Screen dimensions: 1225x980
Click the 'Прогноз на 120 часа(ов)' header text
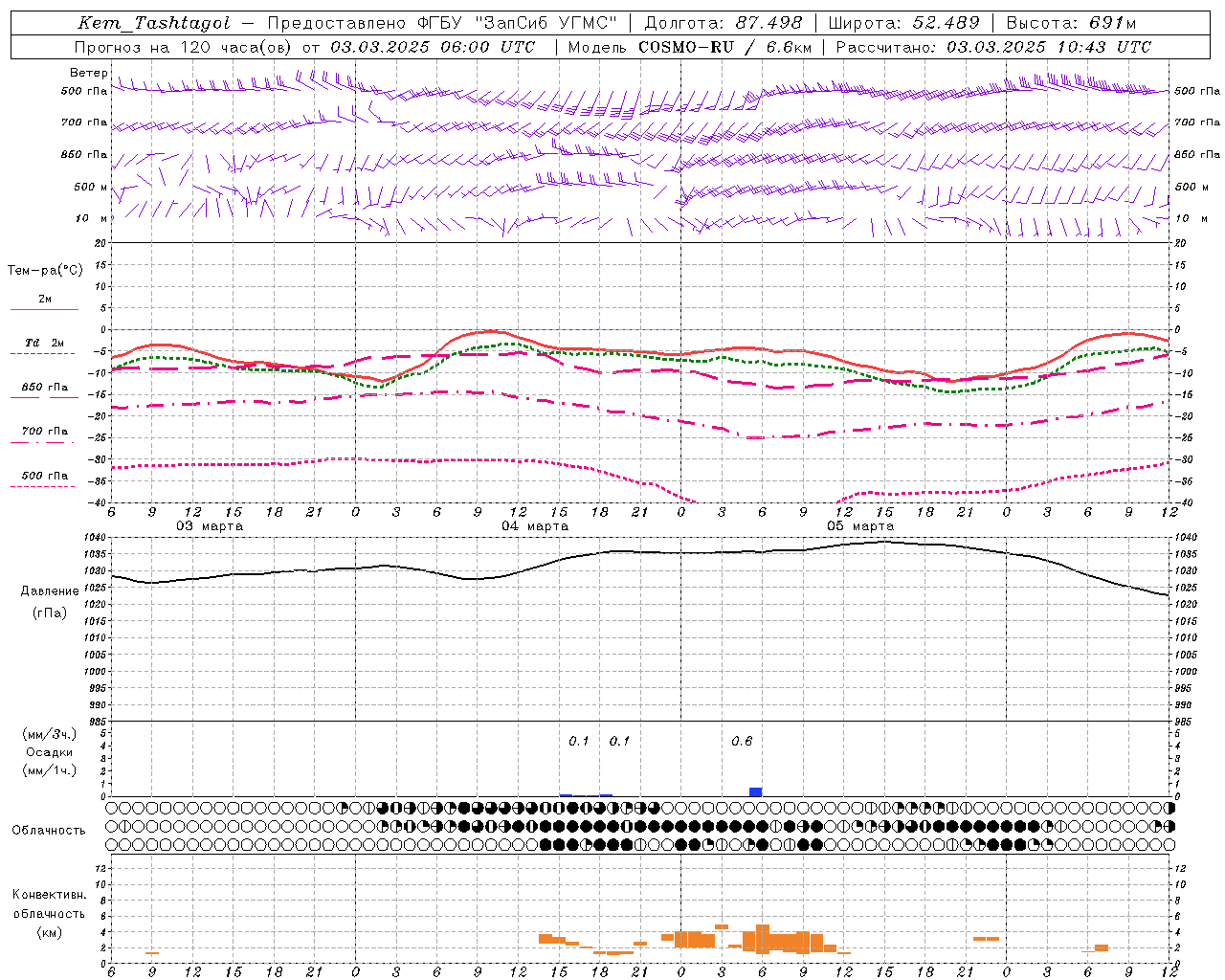coord(184,47)
